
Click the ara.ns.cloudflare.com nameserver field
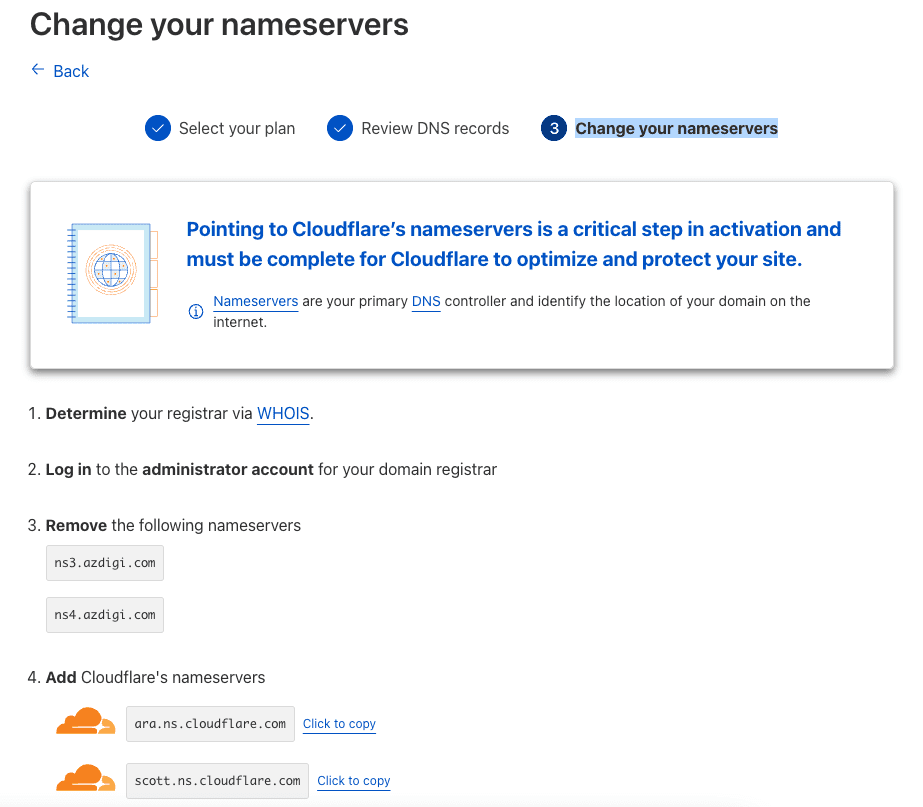(210, 723)
